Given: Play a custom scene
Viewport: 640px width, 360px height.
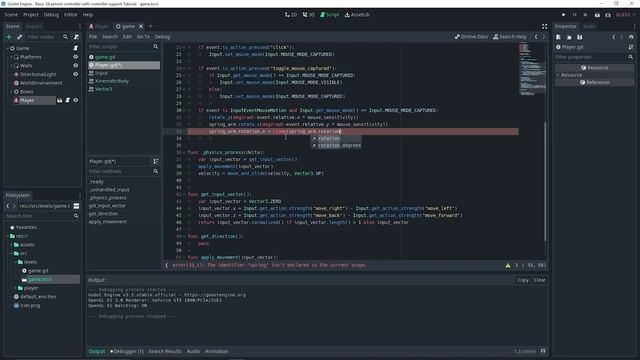Looking at the screenshot, I should coord(608,15).
